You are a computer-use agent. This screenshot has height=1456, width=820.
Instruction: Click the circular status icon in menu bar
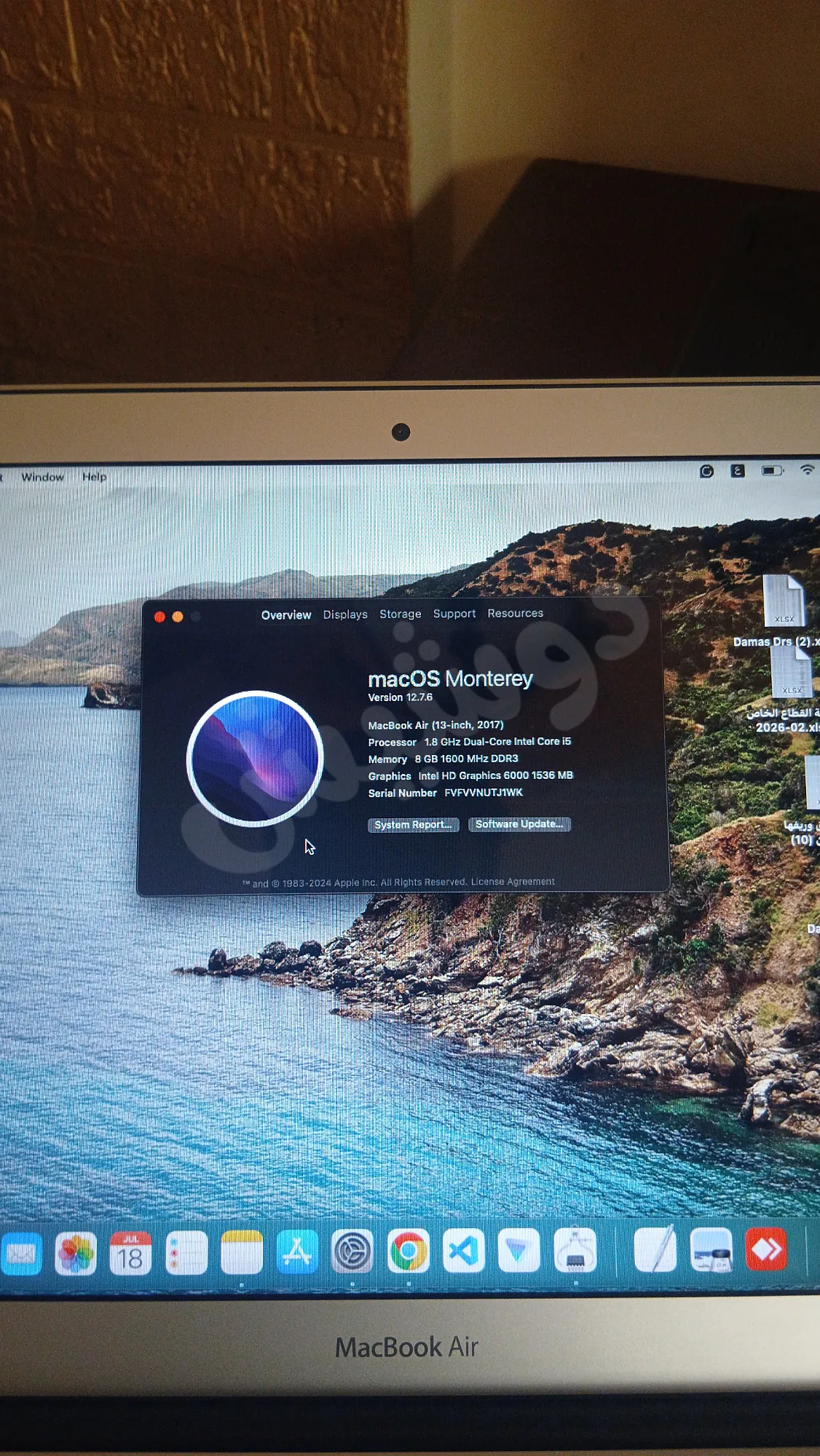[706, 471]
